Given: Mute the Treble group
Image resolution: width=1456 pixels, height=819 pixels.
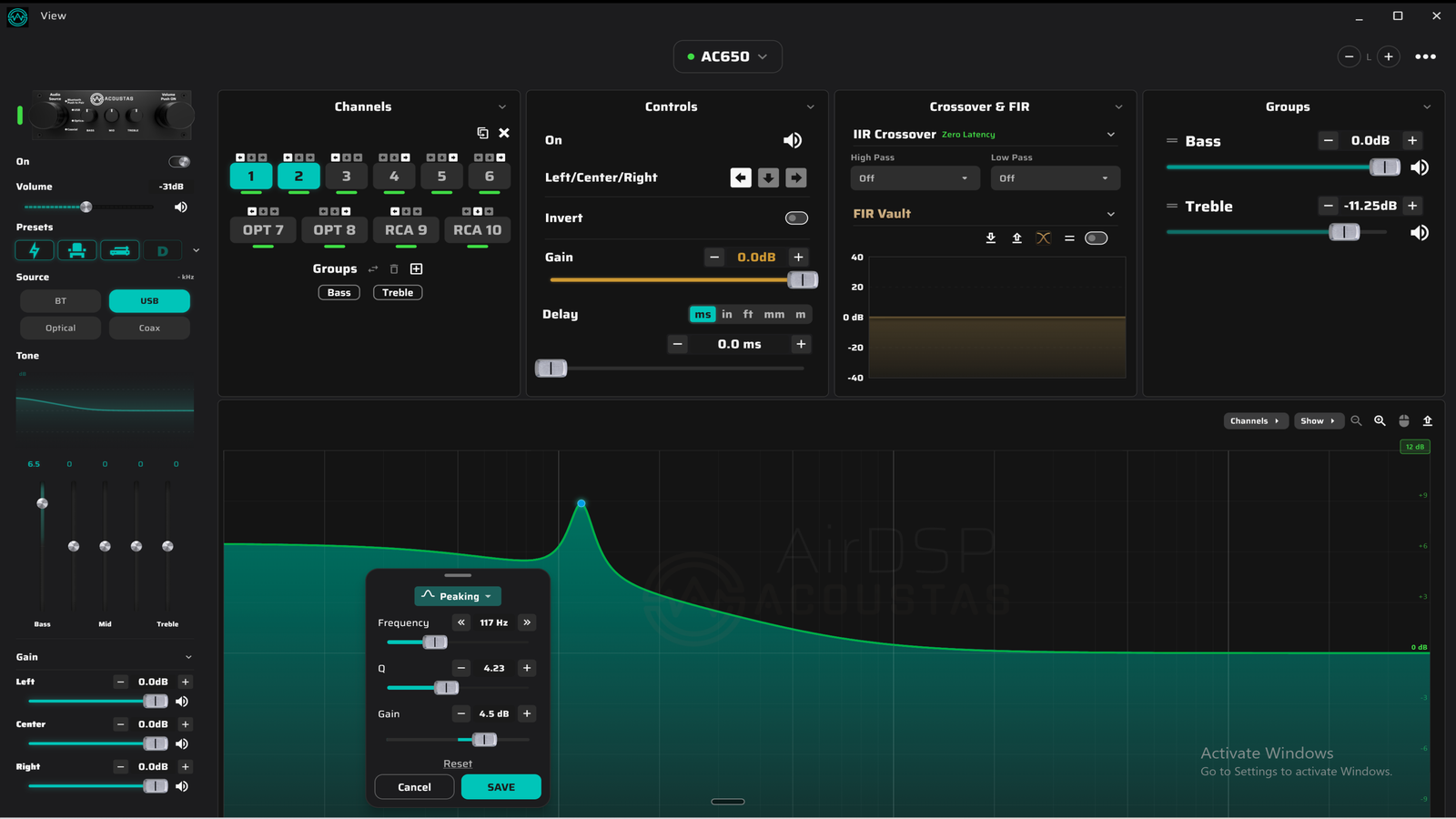Looking at the screenshot, I should point(1420,233).
